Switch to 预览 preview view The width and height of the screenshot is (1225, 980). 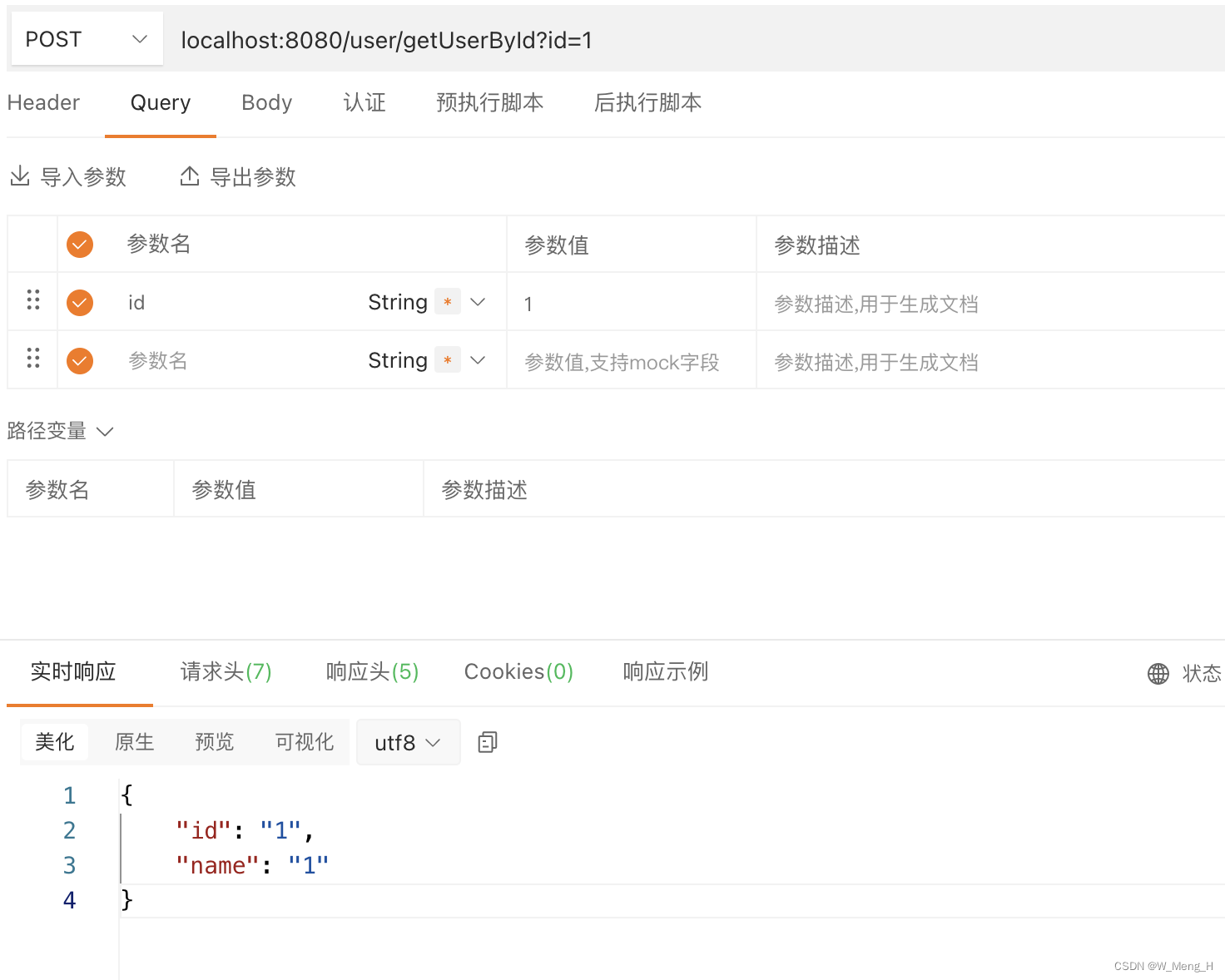(215, 741)
